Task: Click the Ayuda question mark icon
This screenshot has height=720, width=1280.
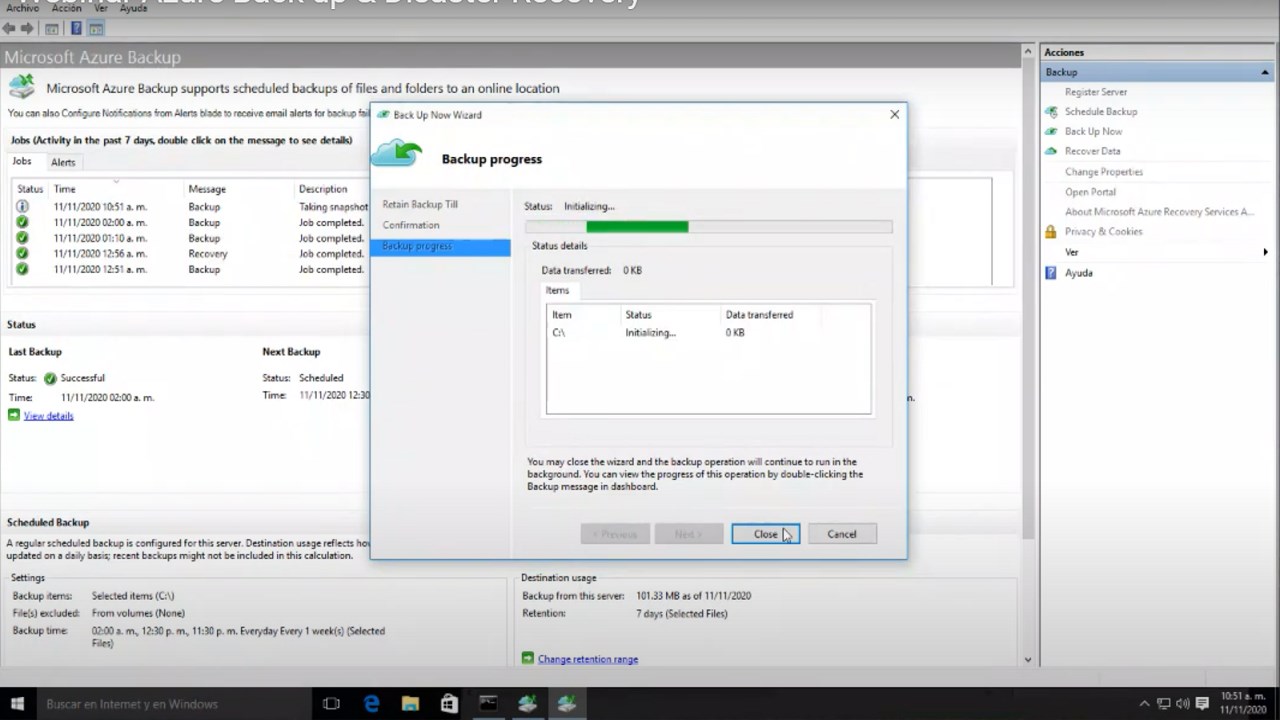Action: point(1051,272)
